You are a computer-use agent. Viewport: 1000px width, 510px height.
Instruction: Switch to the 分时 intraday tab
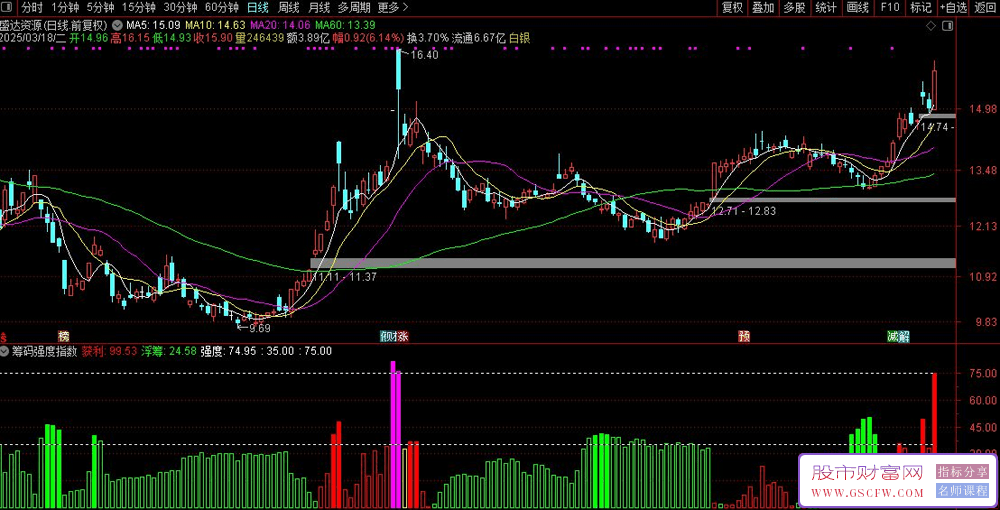coord(32,8)
